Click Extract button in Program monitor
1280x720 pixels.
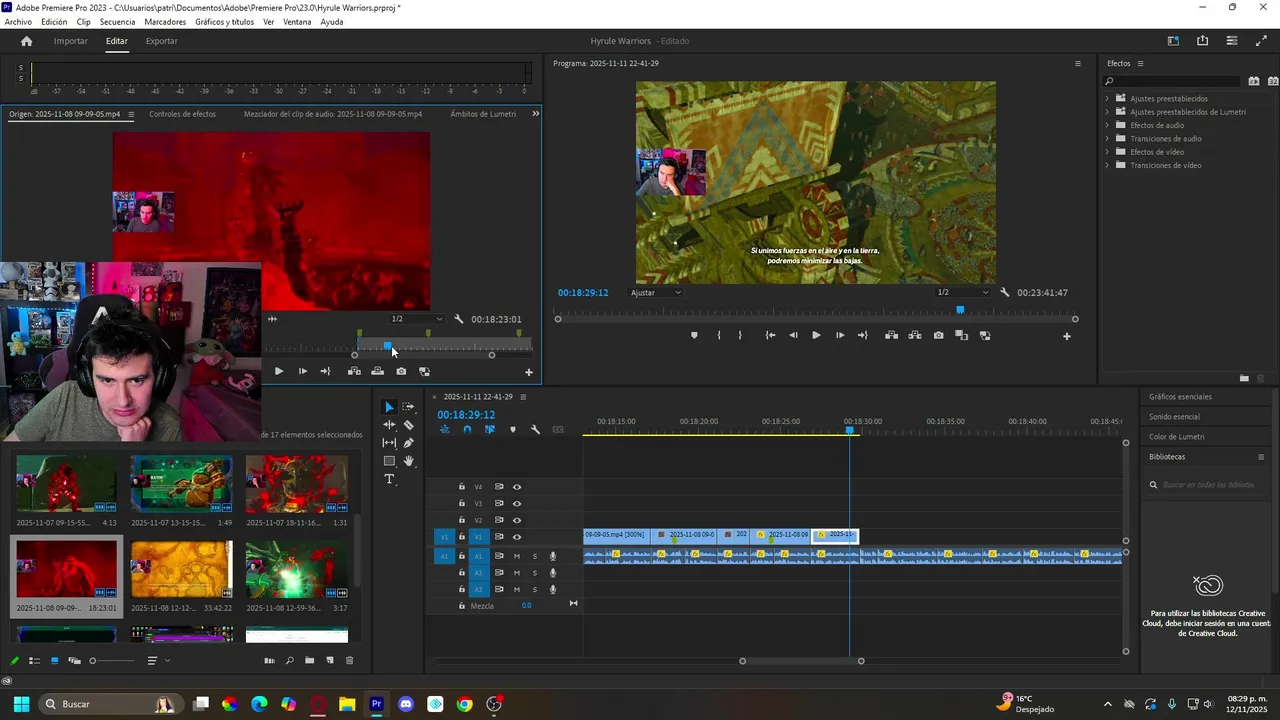(914, 336)
